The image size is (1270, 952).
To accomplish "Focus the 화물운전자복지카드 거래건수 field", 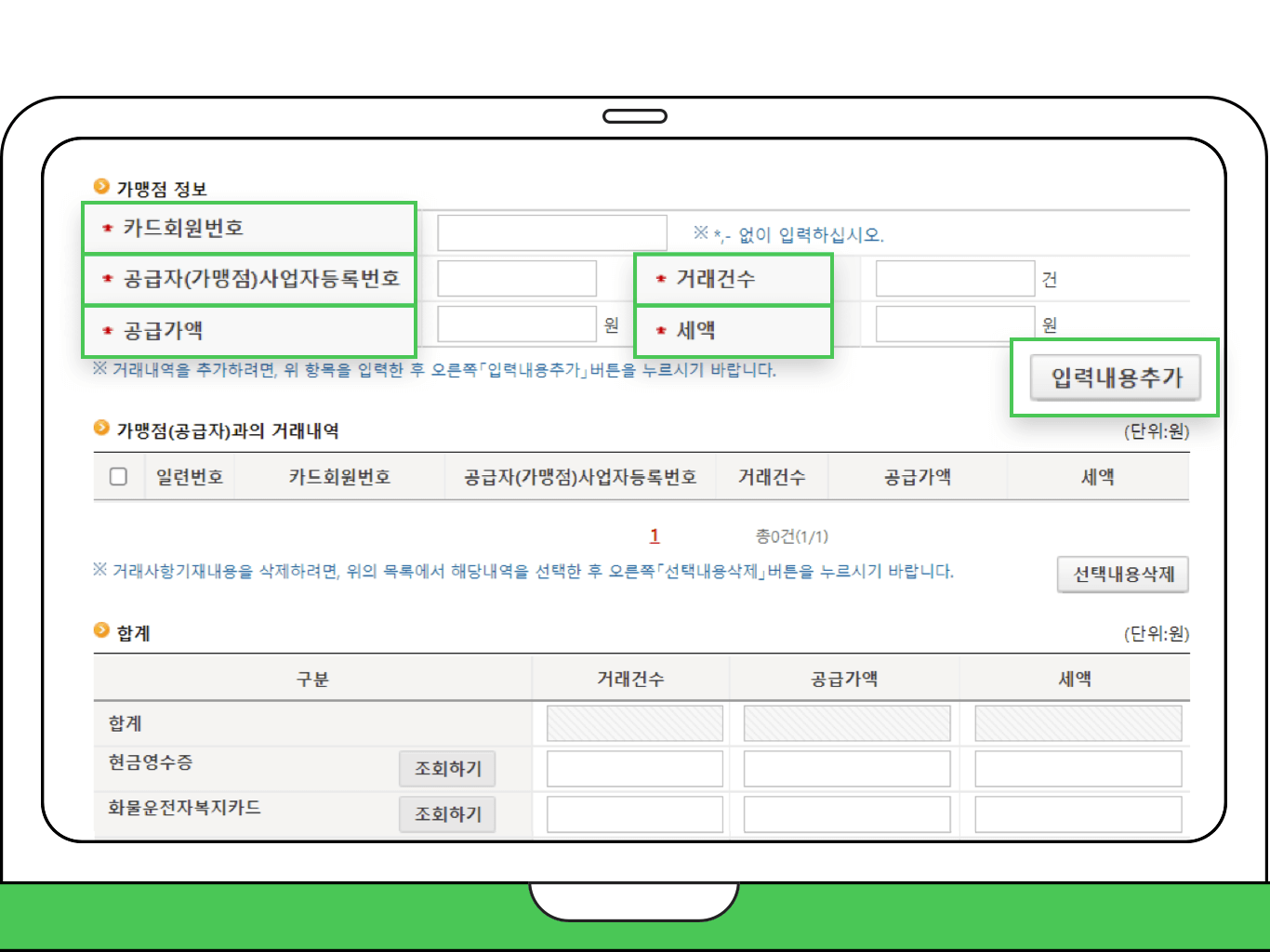I will [635, 813].
